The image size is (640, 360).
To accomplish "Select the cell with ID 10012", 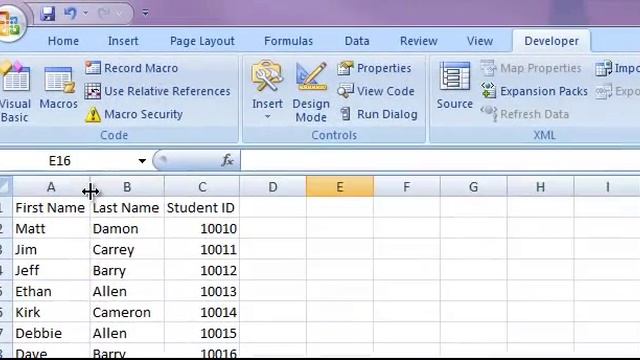I will [x=202, y=270].
